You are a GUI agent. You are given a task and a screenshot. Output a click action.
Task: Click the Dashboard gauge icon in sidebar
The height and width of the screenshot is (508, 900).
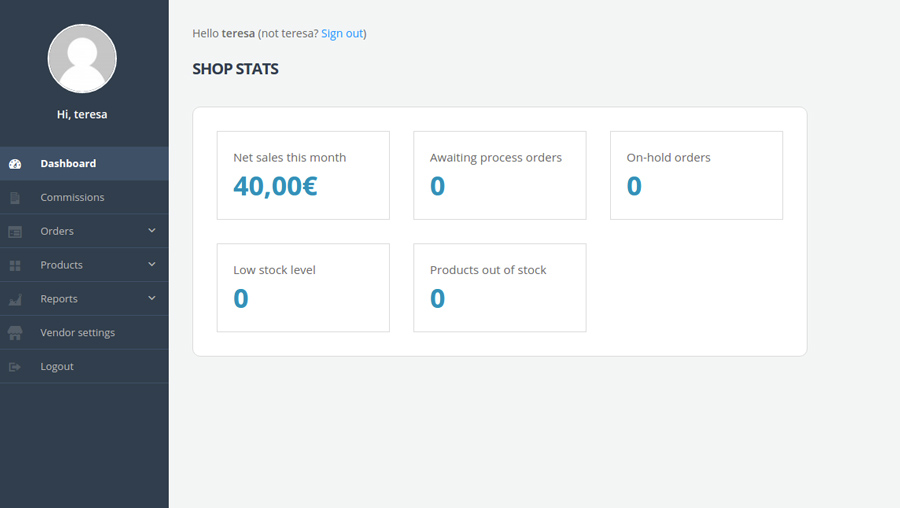pyautogui.click(x=15, y=164)
